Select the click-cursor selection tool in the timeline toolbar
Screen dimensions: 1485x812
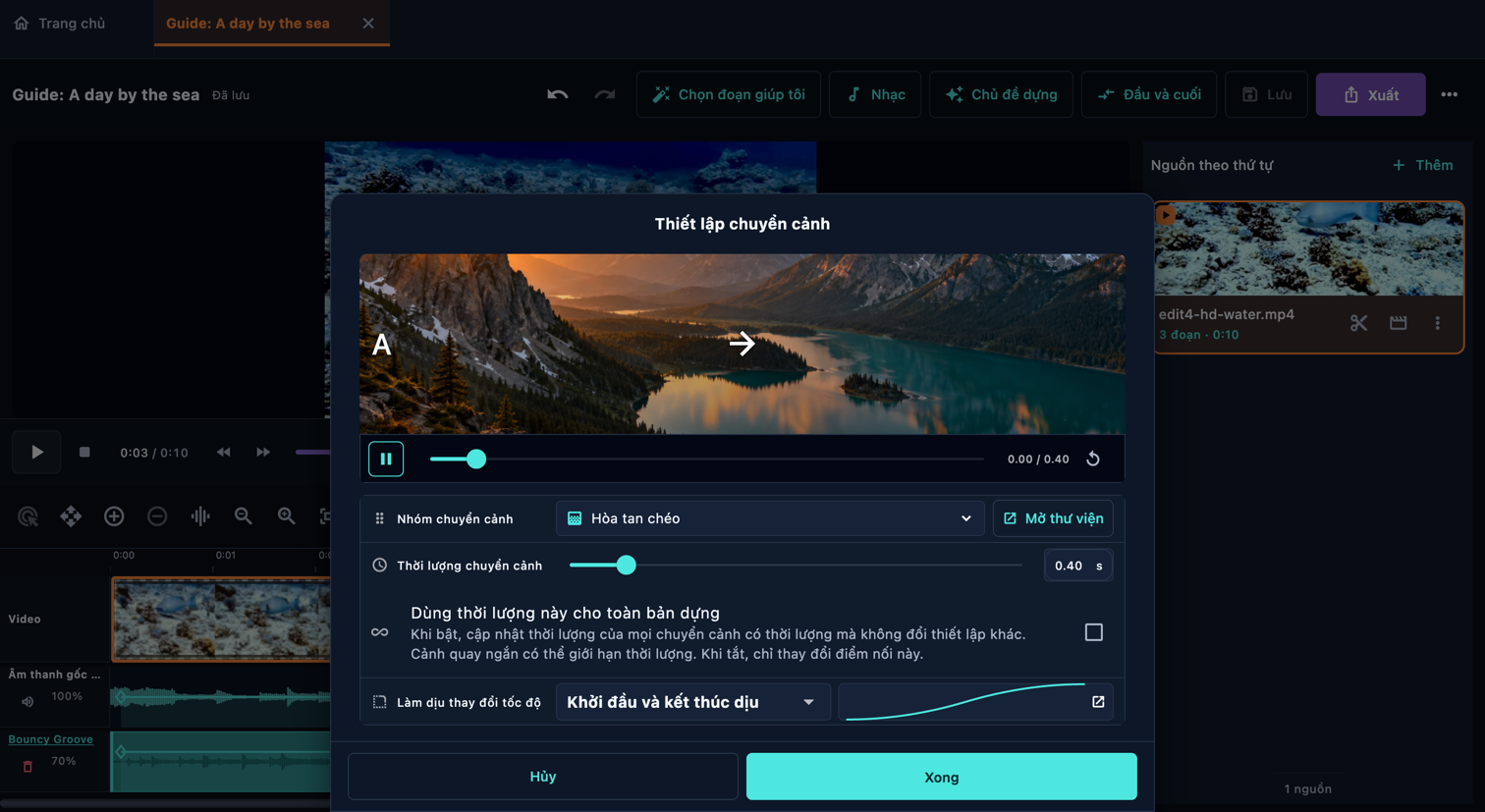(x=27, y=516)
